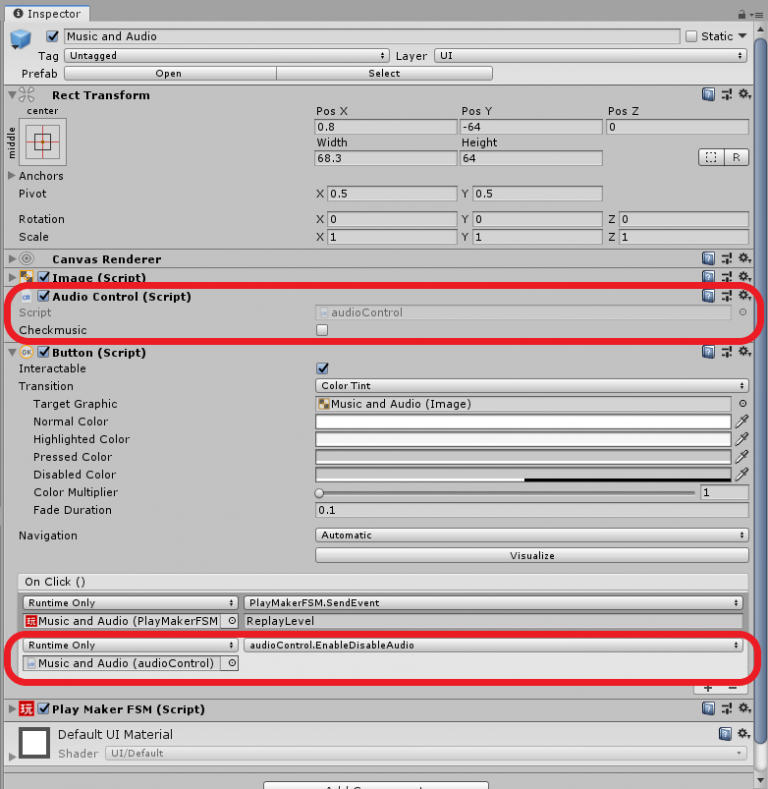
Task: Uncheck the Interactable checkbox
Action: (x=322, y=368)
